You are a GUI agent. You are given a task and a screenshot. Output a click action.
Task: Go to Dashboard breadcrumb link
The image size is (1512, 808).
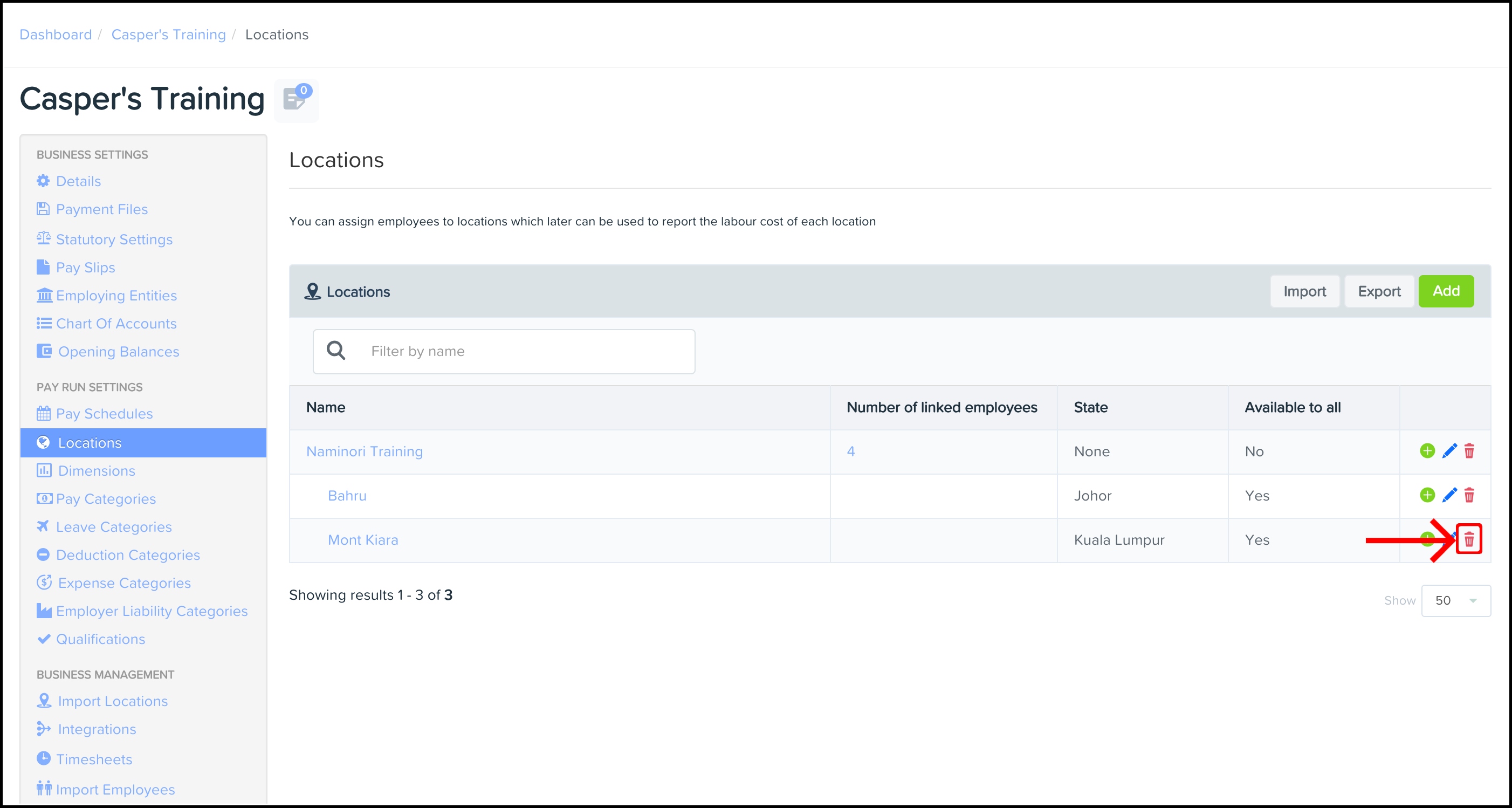click(x=56, y=35)
